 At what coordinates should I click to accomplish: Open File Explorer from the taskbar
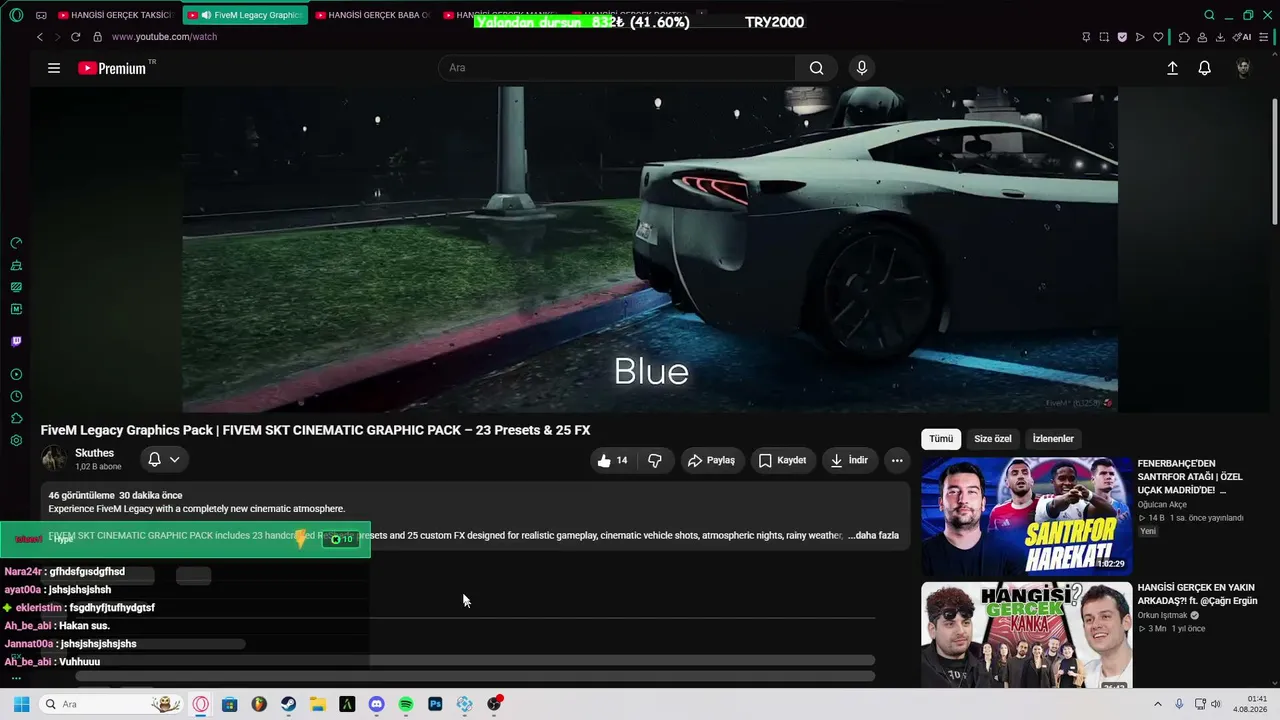pos(317,704)
